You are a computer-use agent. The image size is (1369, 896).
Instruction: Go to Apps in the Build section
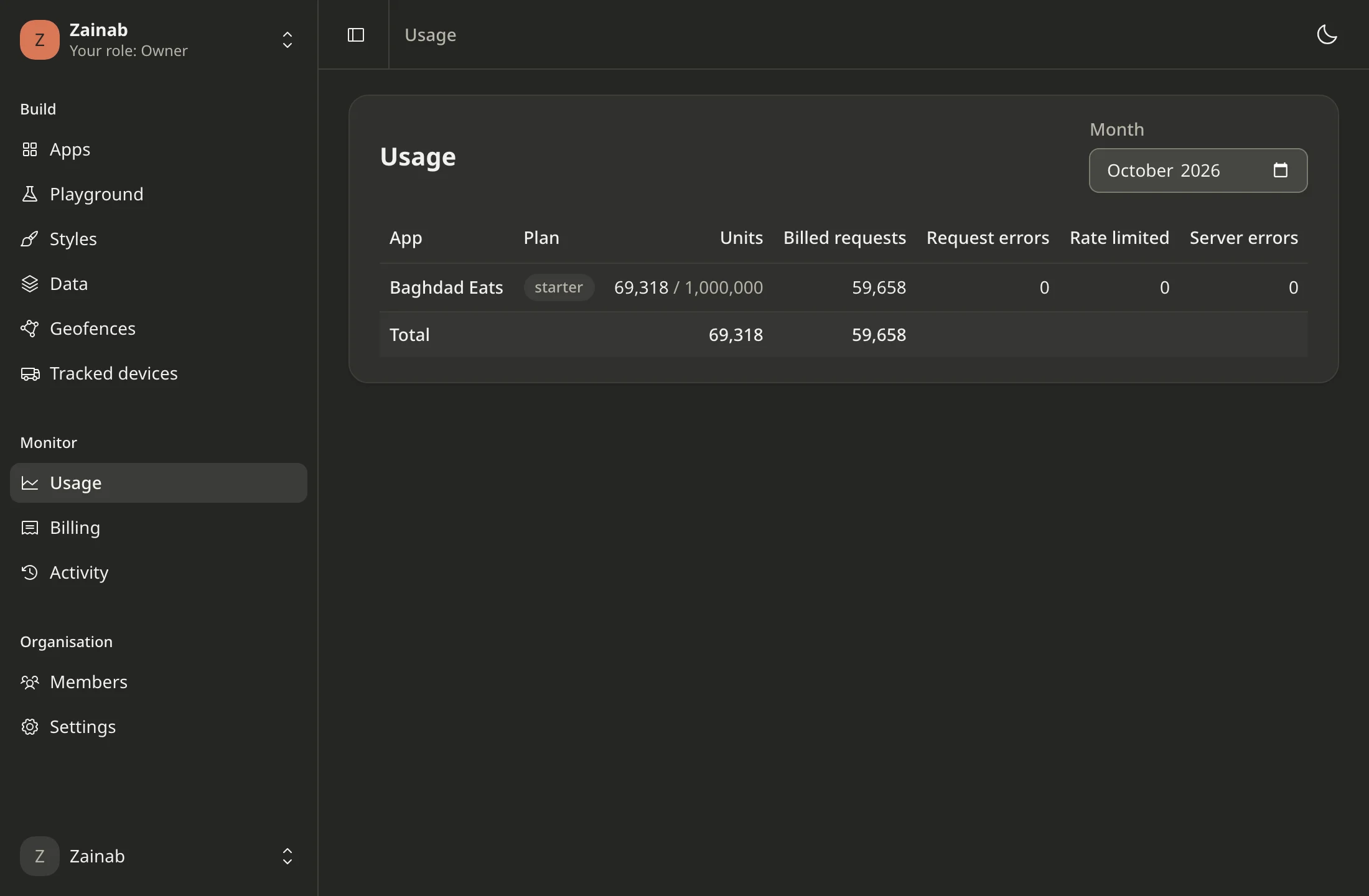click(x=159, y=149)
